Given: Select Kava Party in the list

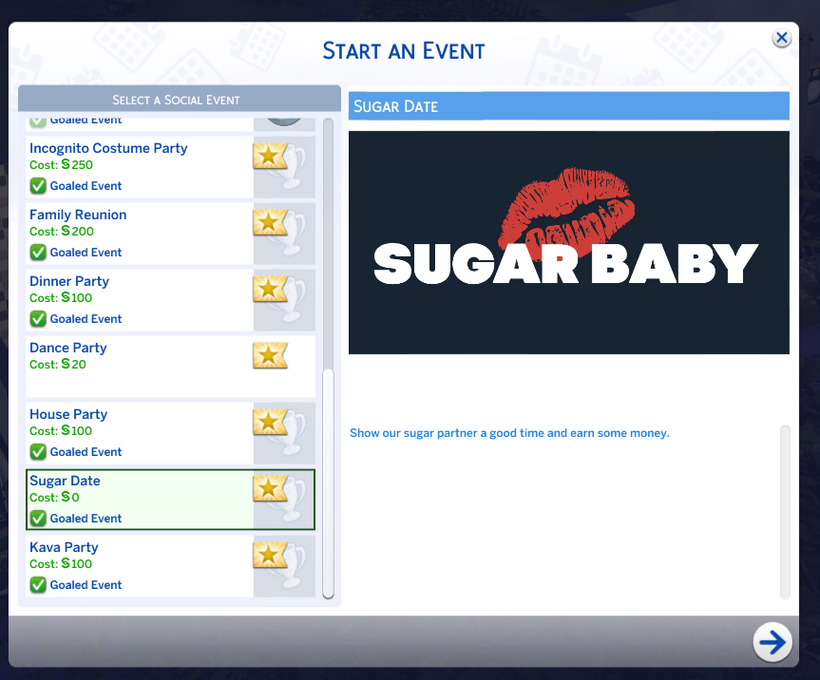Looking at the screenshot, I should [x=170, y=566].
